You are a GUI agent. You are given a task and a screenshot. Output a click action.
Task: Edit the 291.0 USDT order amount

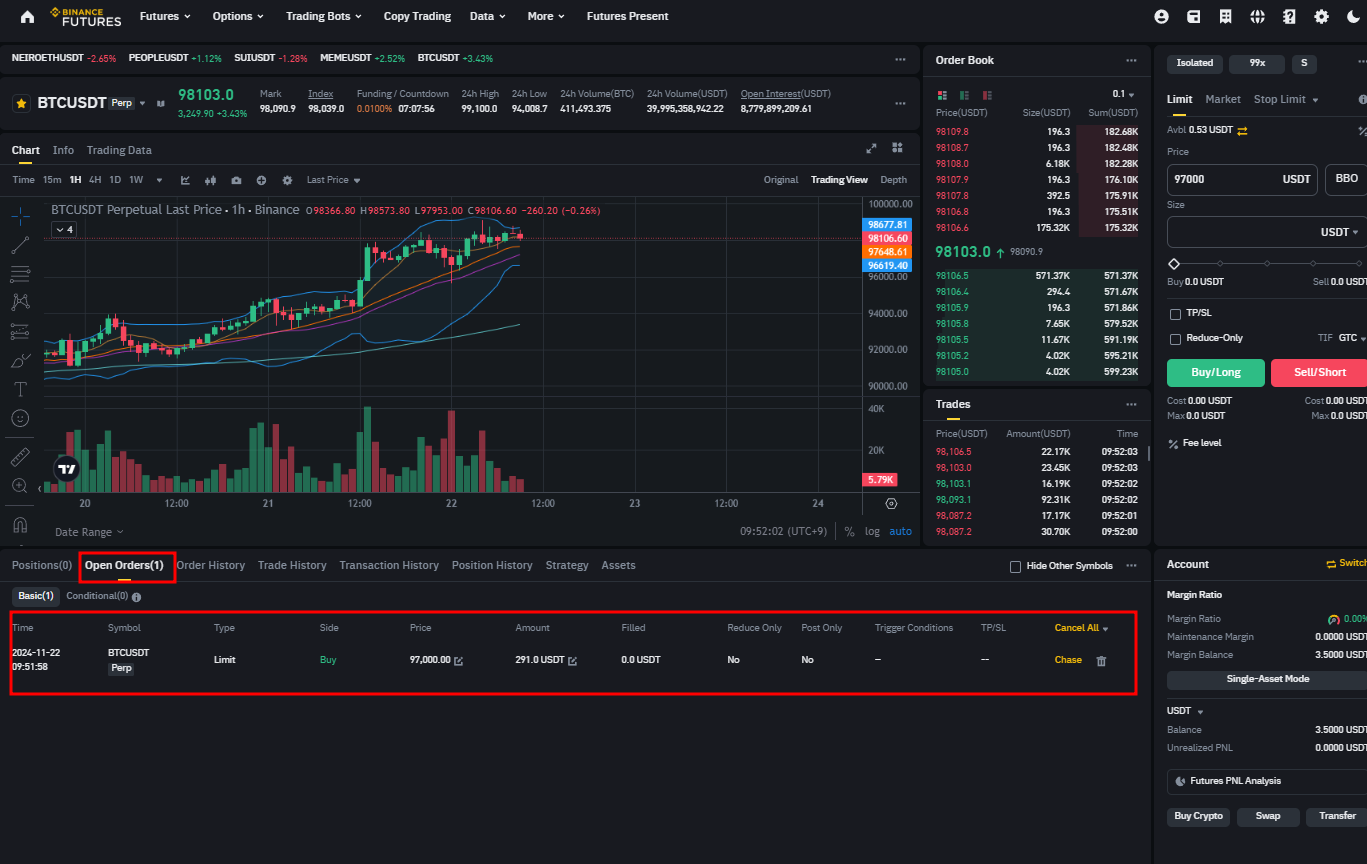[x=573, y=661]
